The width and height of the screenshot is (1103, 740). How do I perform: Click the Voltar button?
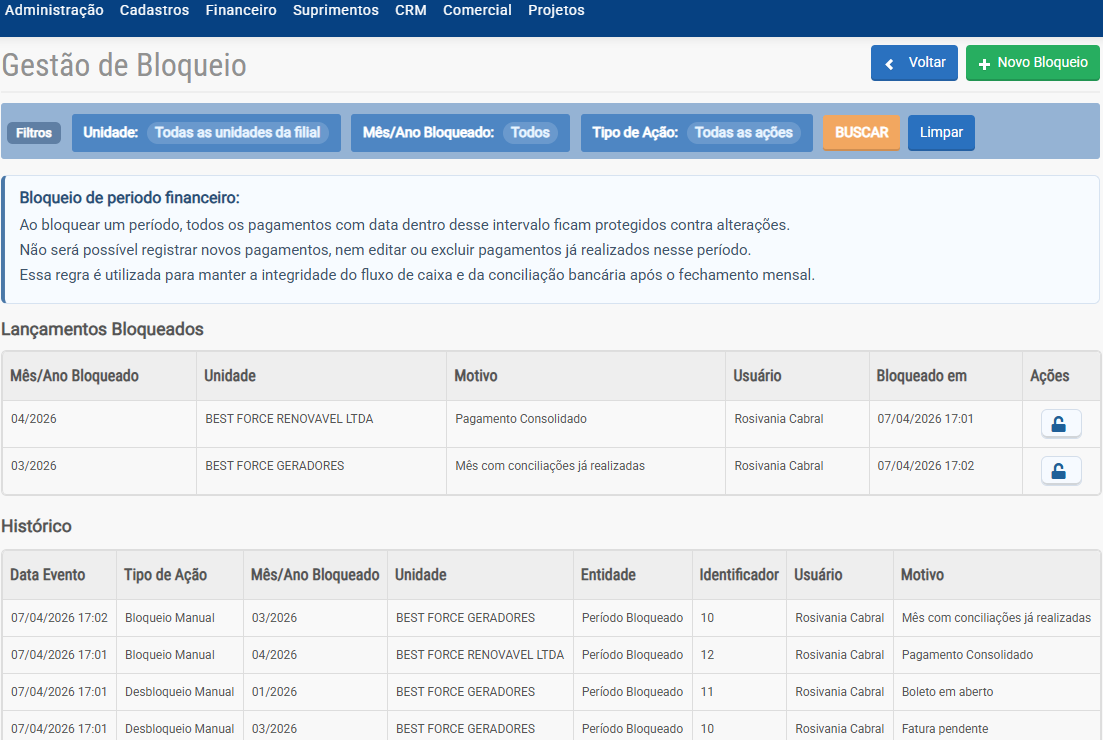pyautogui.click(x=914, y=62)
